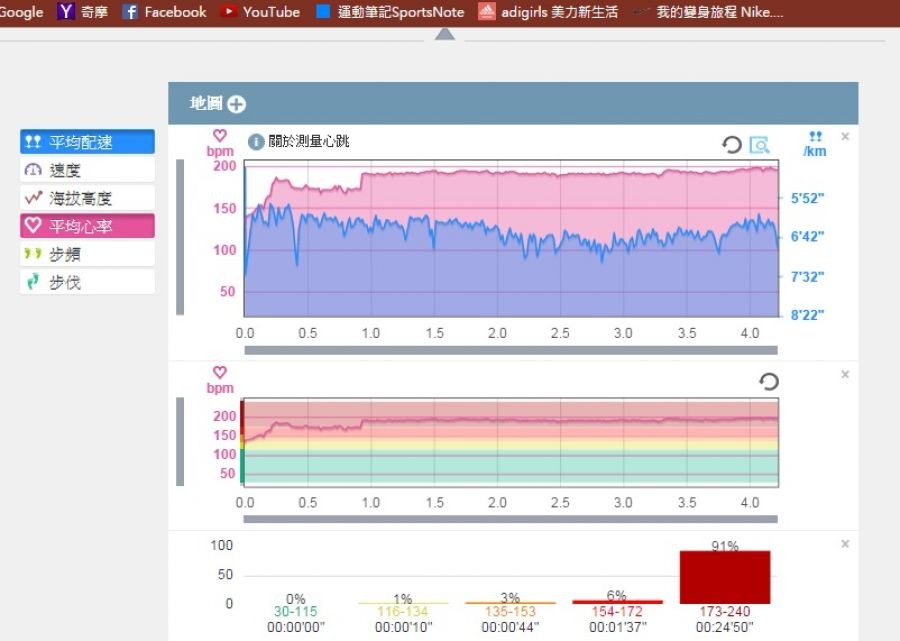Image resolution: width=900 pixels, height=641 pixels.
Task: Open the YouTube bookmark
Action: [260, 12]
